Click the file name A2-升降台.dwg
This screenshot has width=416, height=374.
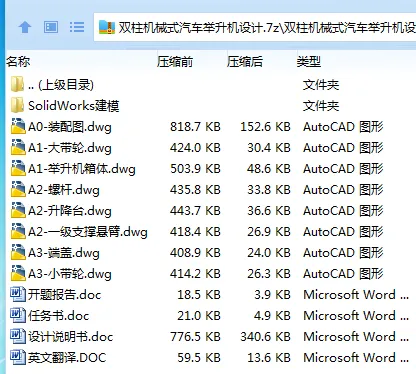click(70, 211)
